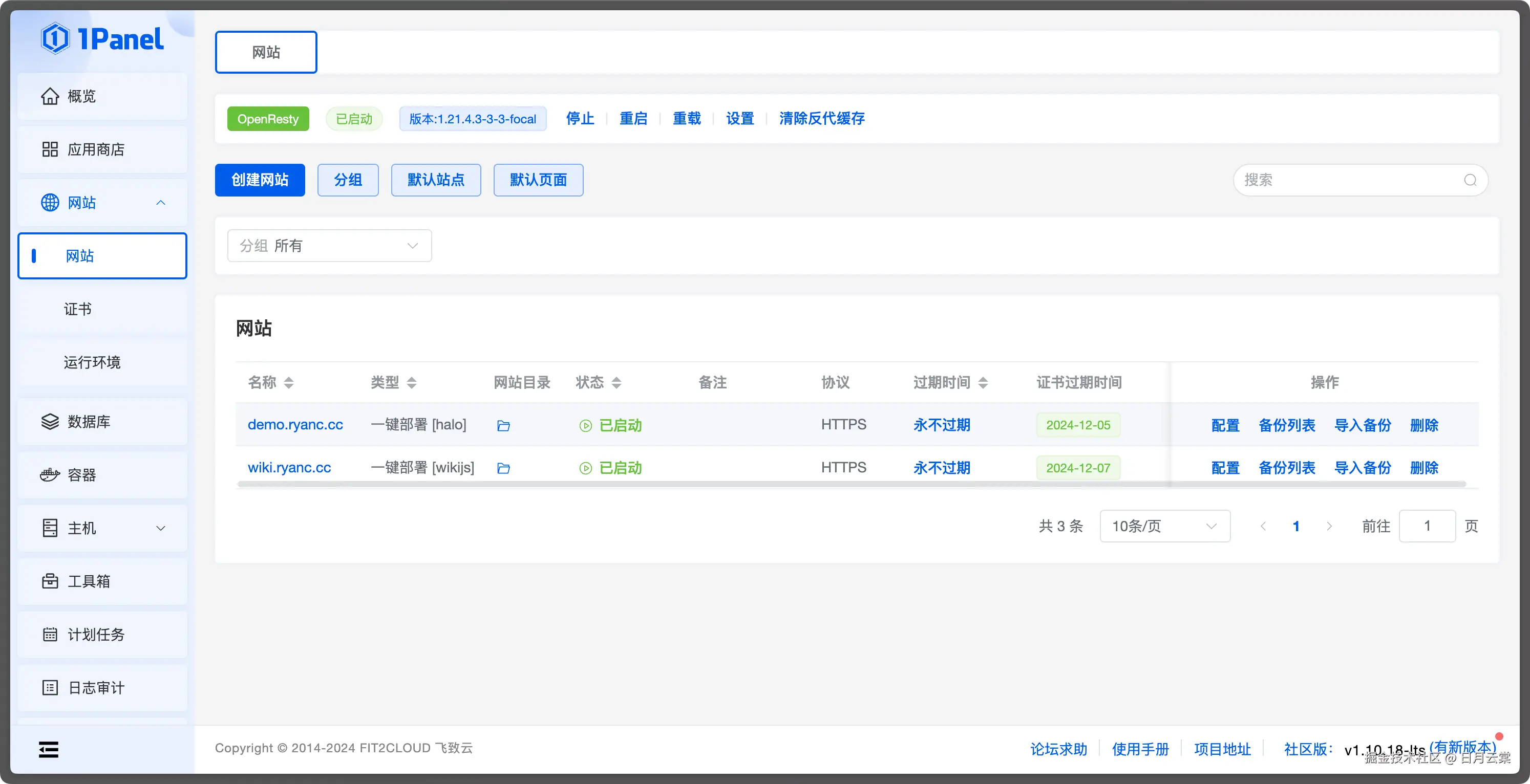Viewport: 1530px width, 784px height.
Task: Click the search magnifier icon
Action: pos(1470,180)
